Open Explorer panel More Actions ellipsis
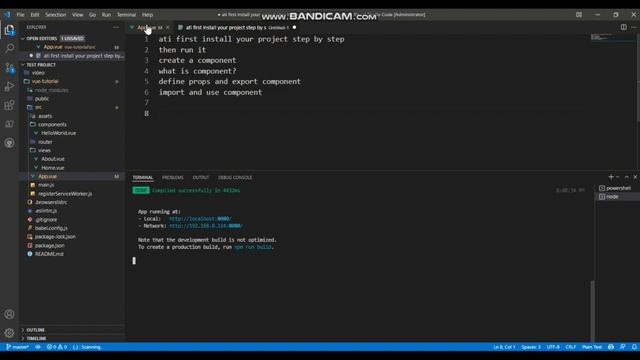Image resolution: width=640 pixels, height=360 pixels. (x=116, y=27)
